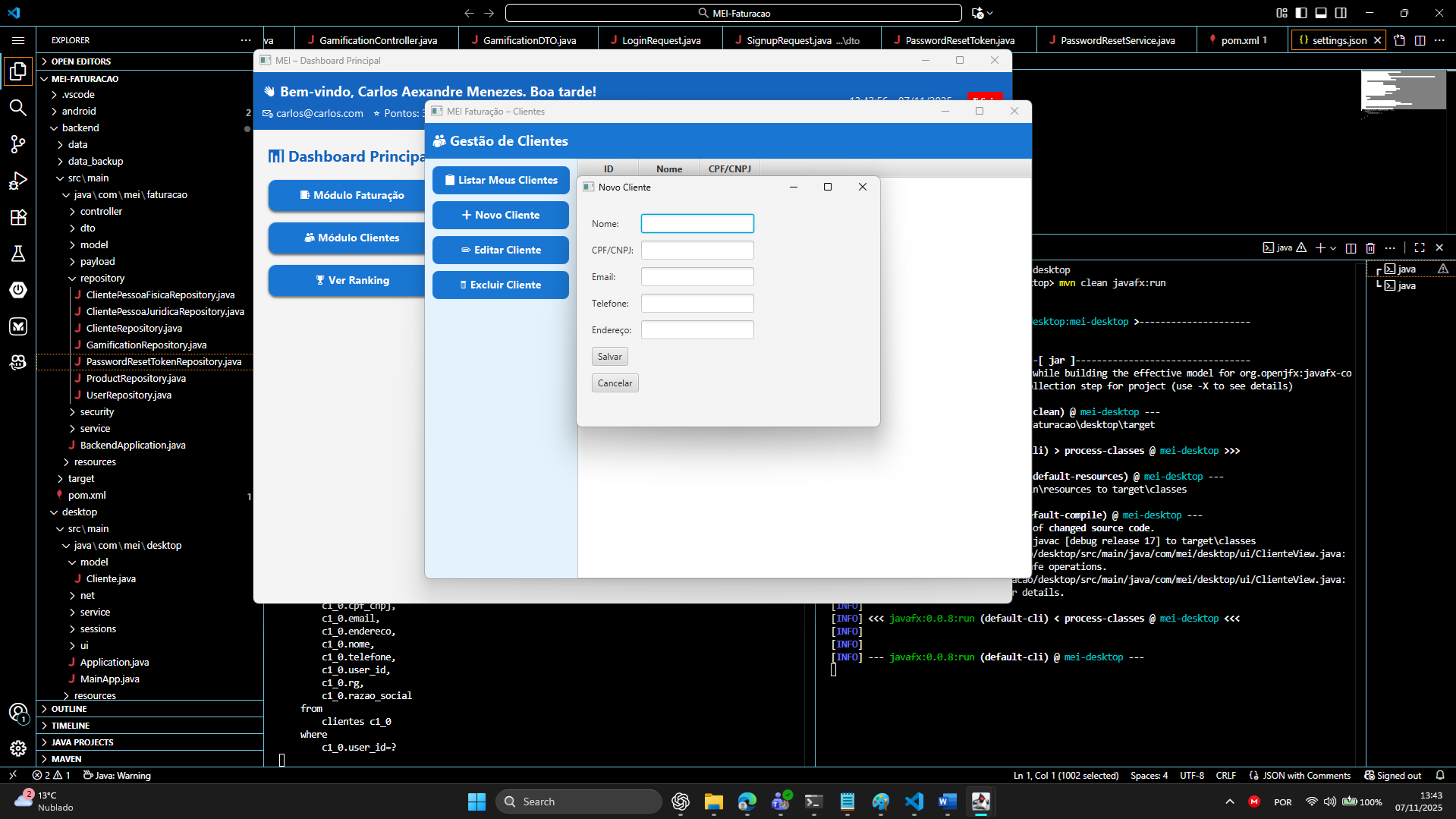Open Run and Debug view icon
Screen dimensions: 1456x819
tap(18, 181)
